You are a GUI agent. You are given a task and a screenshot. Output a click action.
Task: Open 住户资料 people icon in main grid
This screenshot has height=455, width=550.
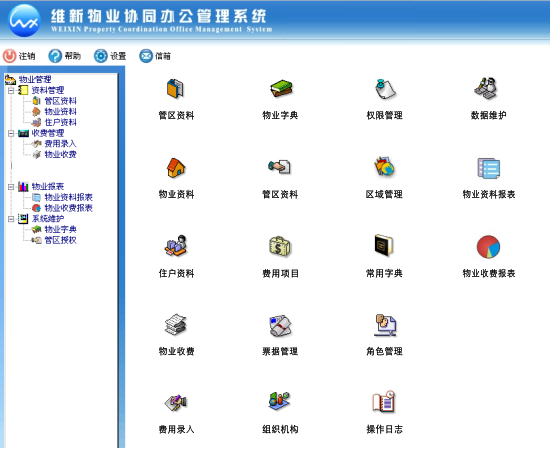[x=176, y=246]
